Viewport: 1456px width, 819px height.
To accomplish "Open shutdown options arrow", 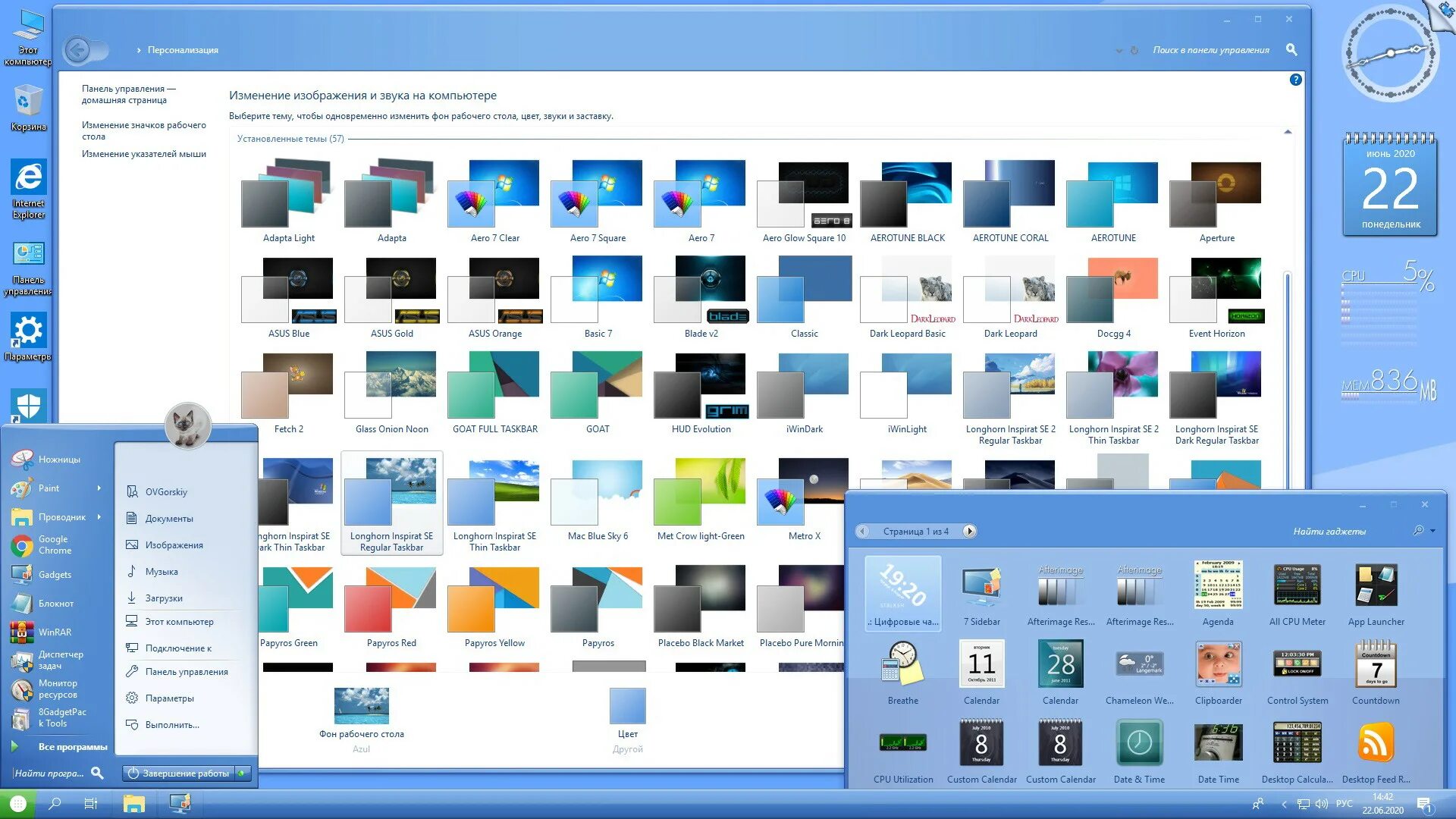I will coord(242,773).
